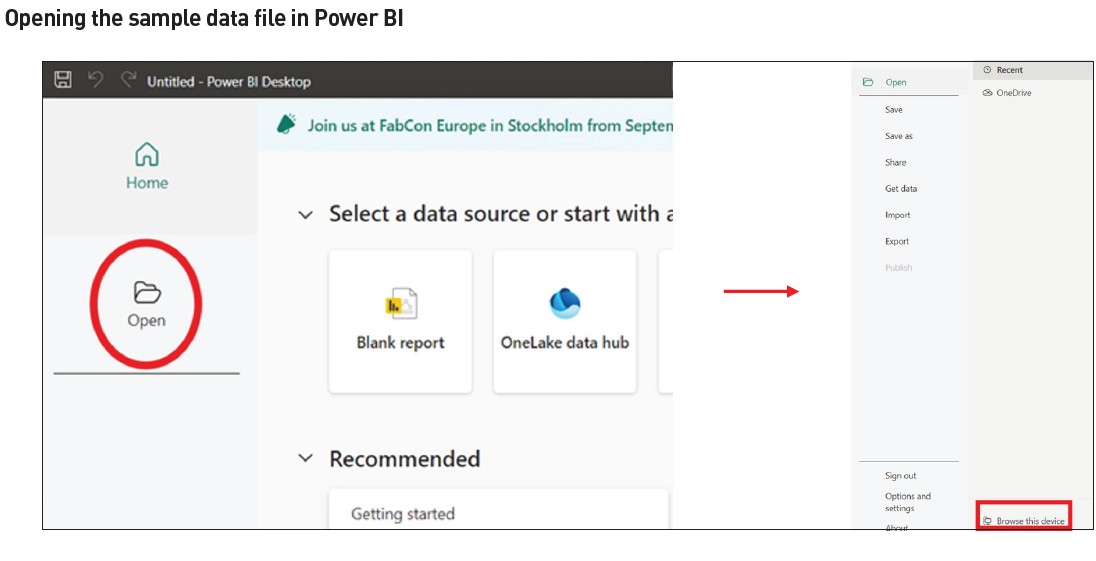Click the Undo arrow icon

(95, 80)
